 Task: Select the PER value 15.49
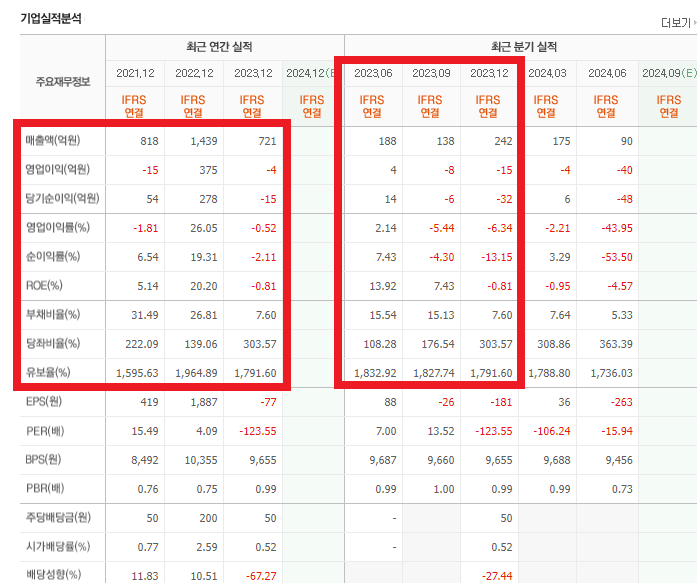tap(145, 431)
